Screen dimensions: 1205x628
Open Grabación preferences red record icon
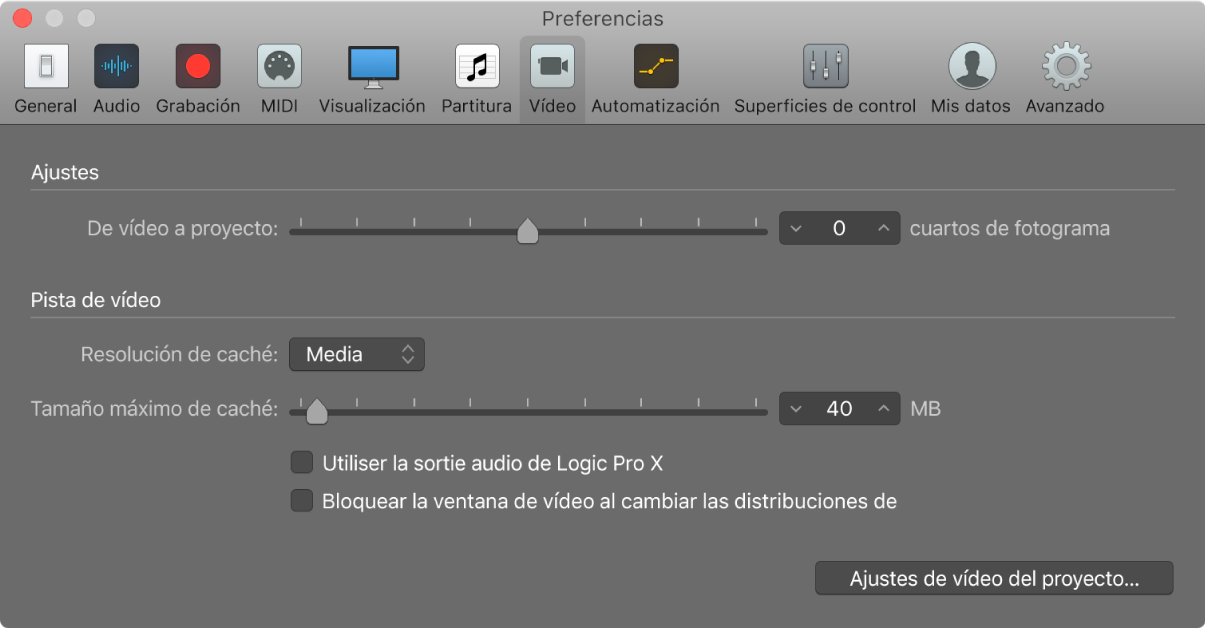click(x=198, y=67)
